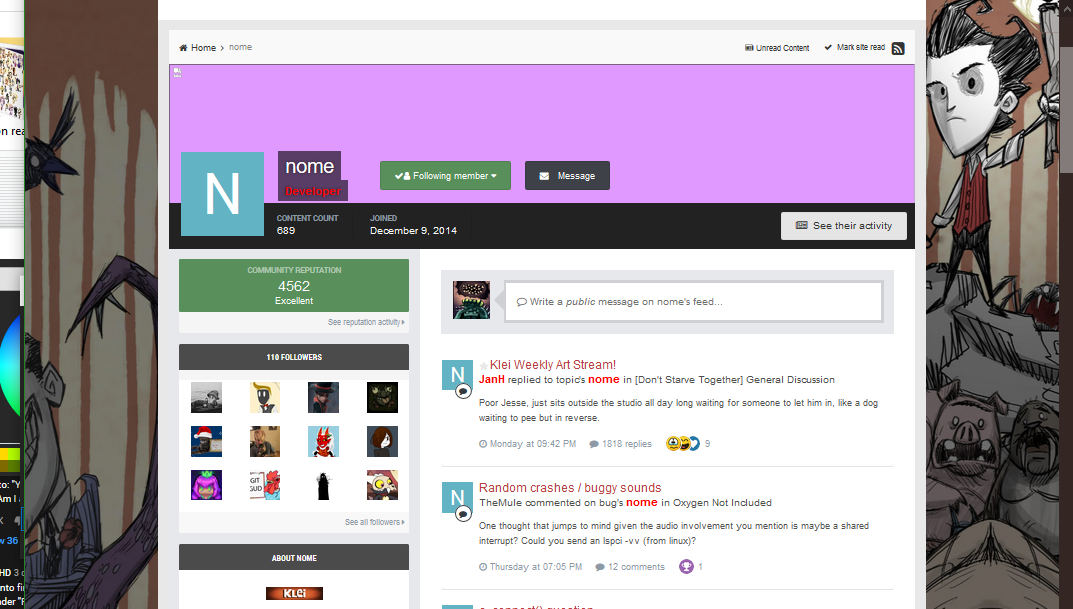Open follower avatar with black suited figure
This screenshot has width=1073, height=609.
[x=265, y=398]
